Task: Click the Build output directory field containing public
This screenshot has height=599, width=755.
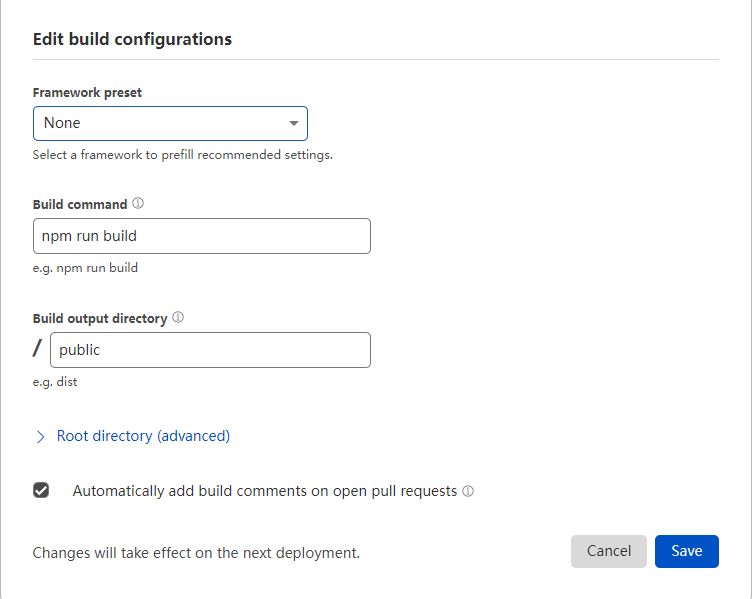Action: coord(210,350)
